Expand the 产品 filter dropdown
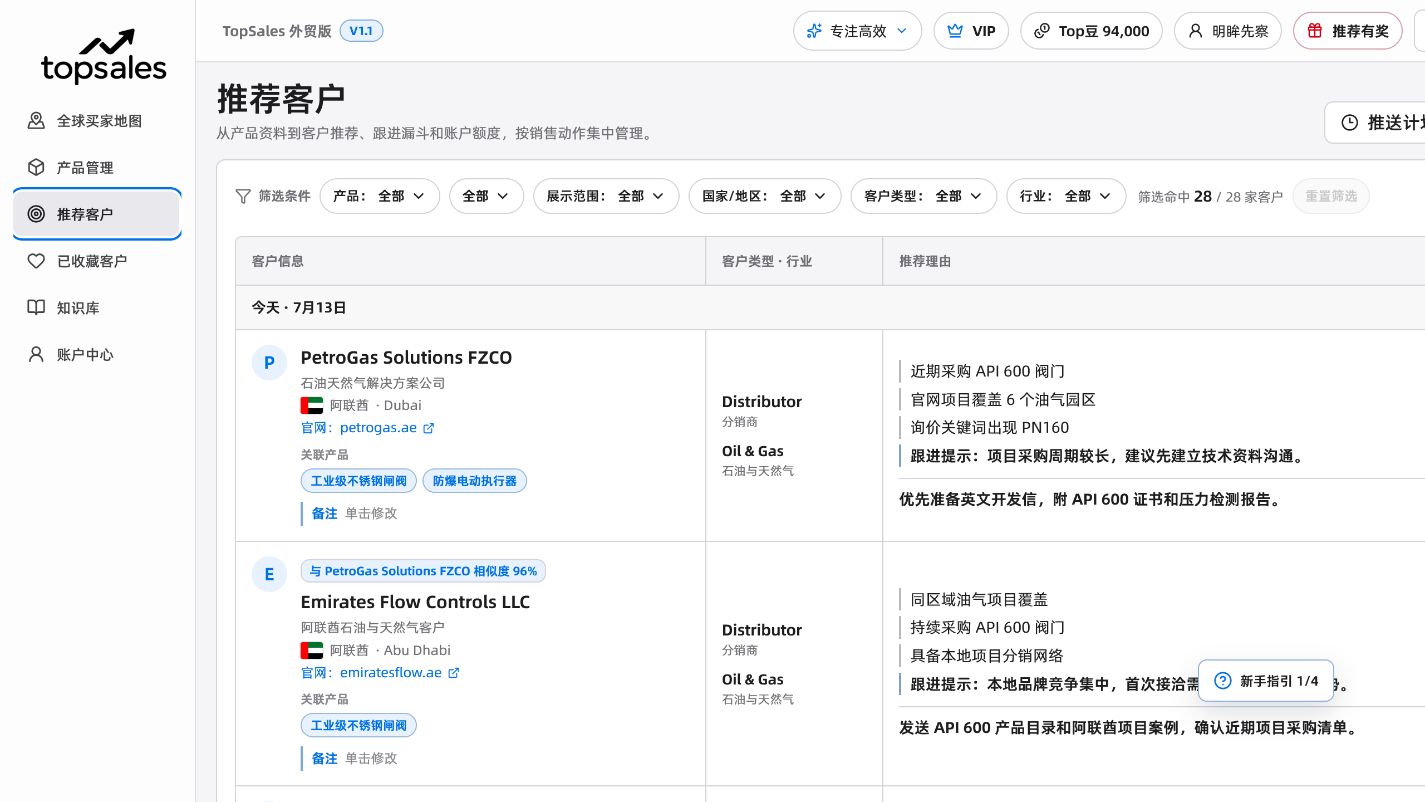 [x=380, y=196]
